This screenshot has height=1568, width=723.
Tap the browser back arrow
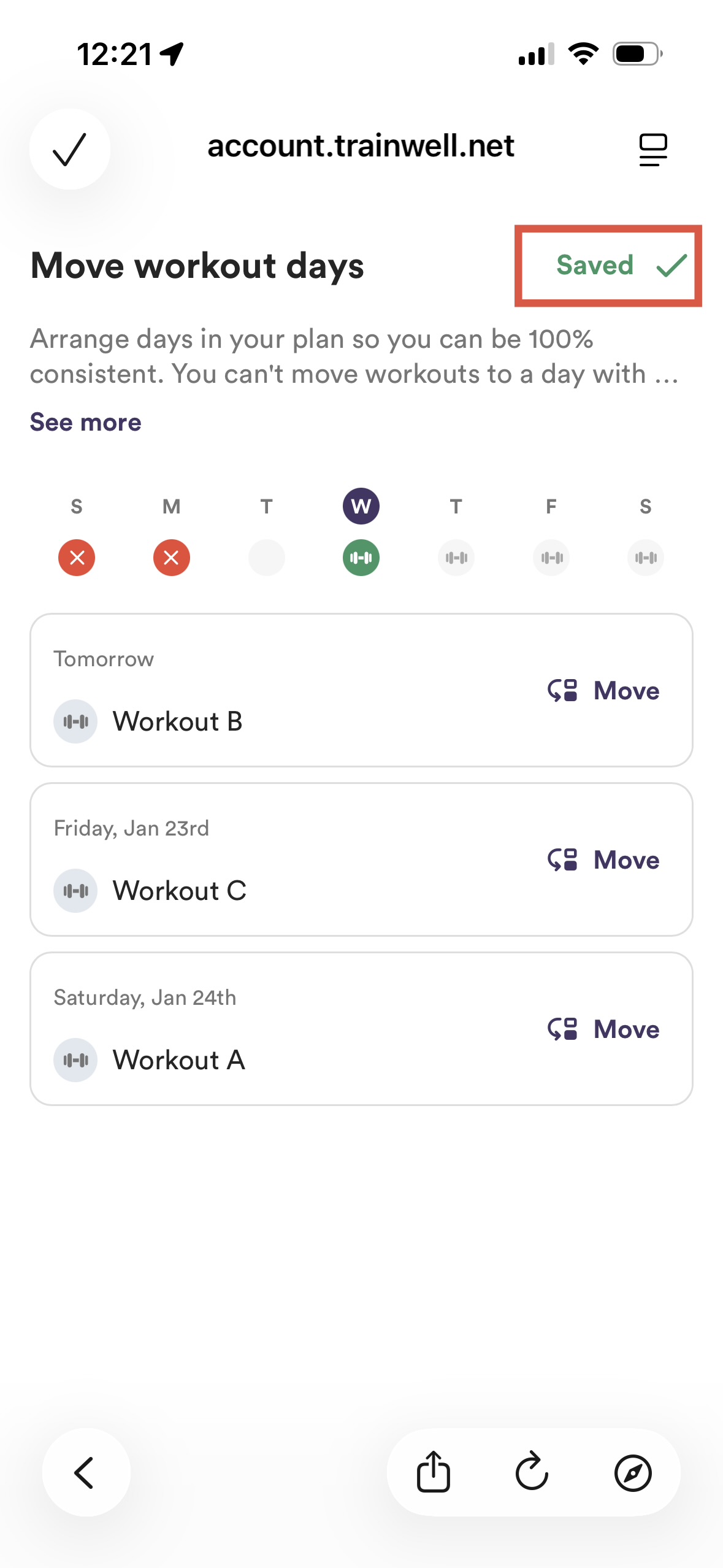(x=85, y=1472)
